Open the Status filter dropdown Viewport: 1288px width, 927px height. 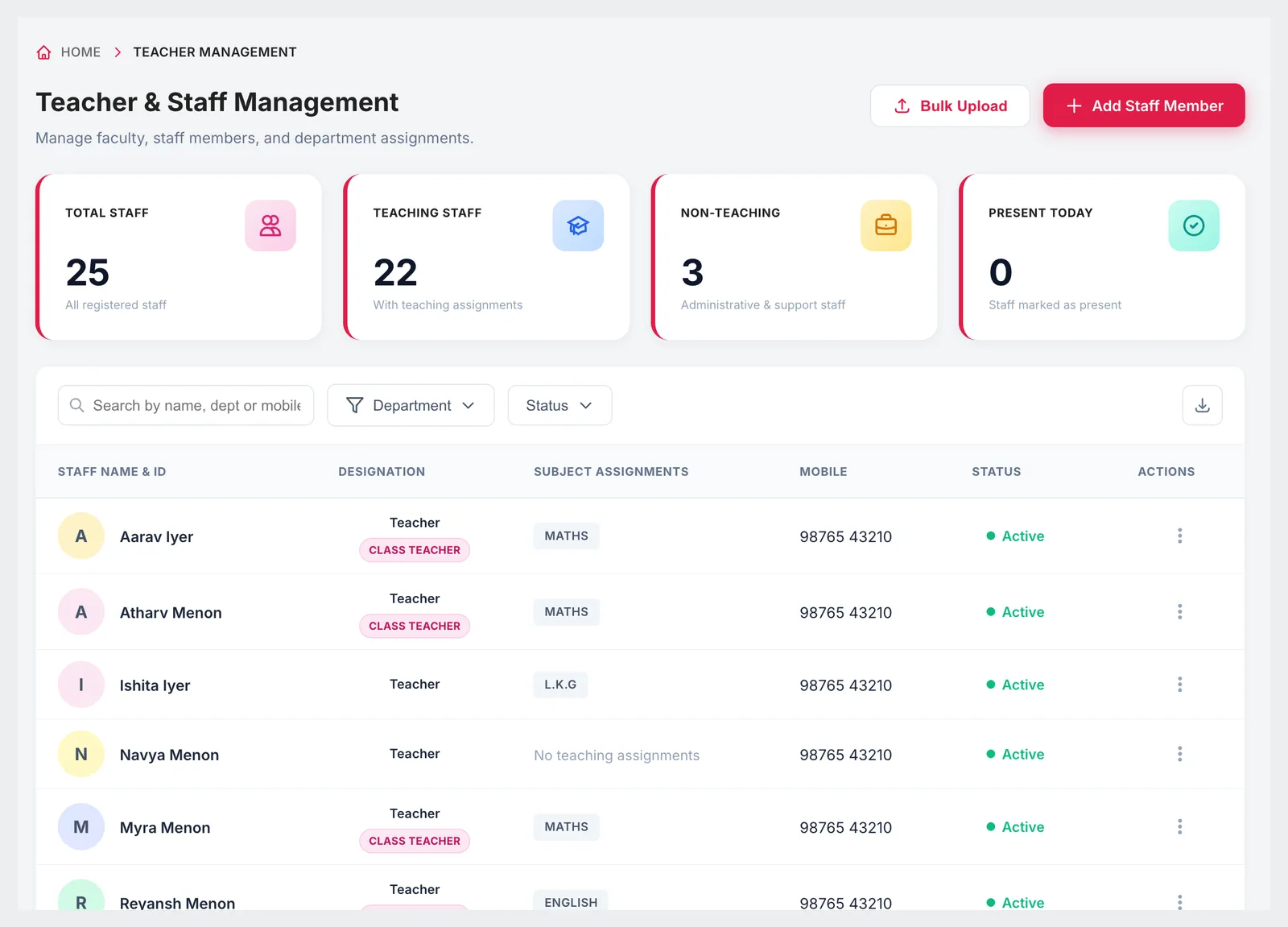click(559, 405)
